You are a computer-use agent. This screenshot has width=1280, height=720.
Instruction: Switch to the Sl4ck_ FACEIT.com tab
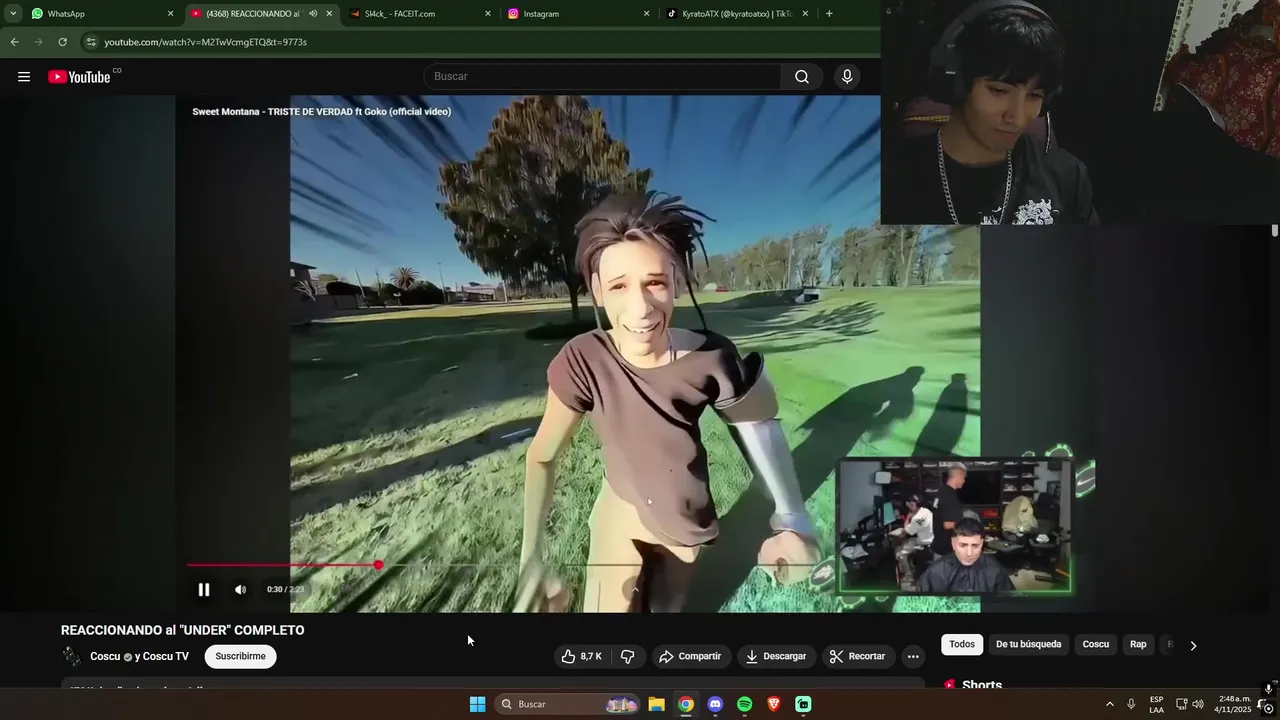[420, 14]
